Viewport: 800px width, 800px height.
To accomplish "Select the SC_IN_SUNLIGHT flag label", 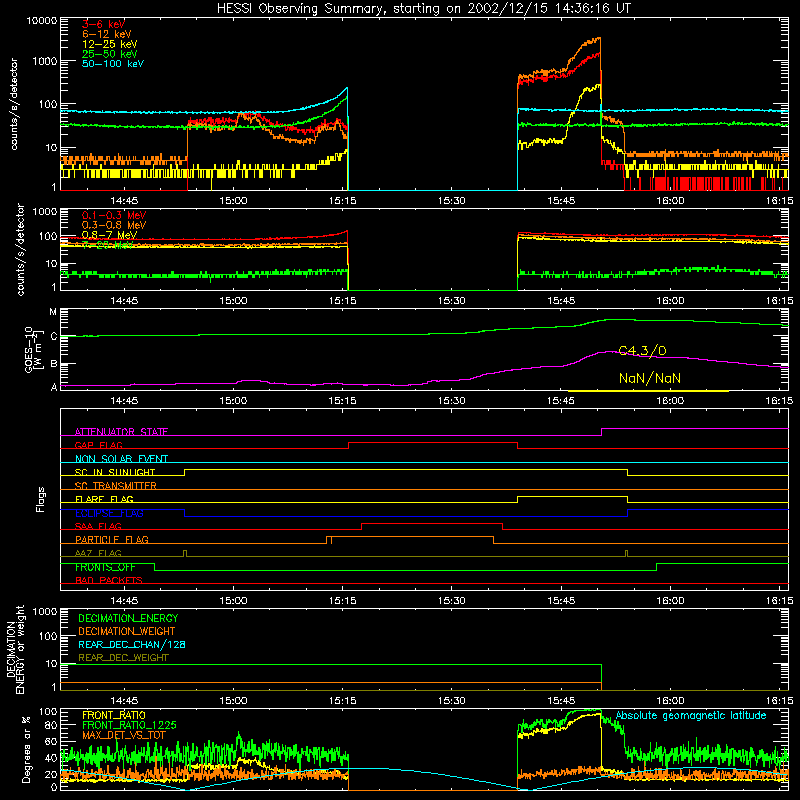I will tap(115, 472).
